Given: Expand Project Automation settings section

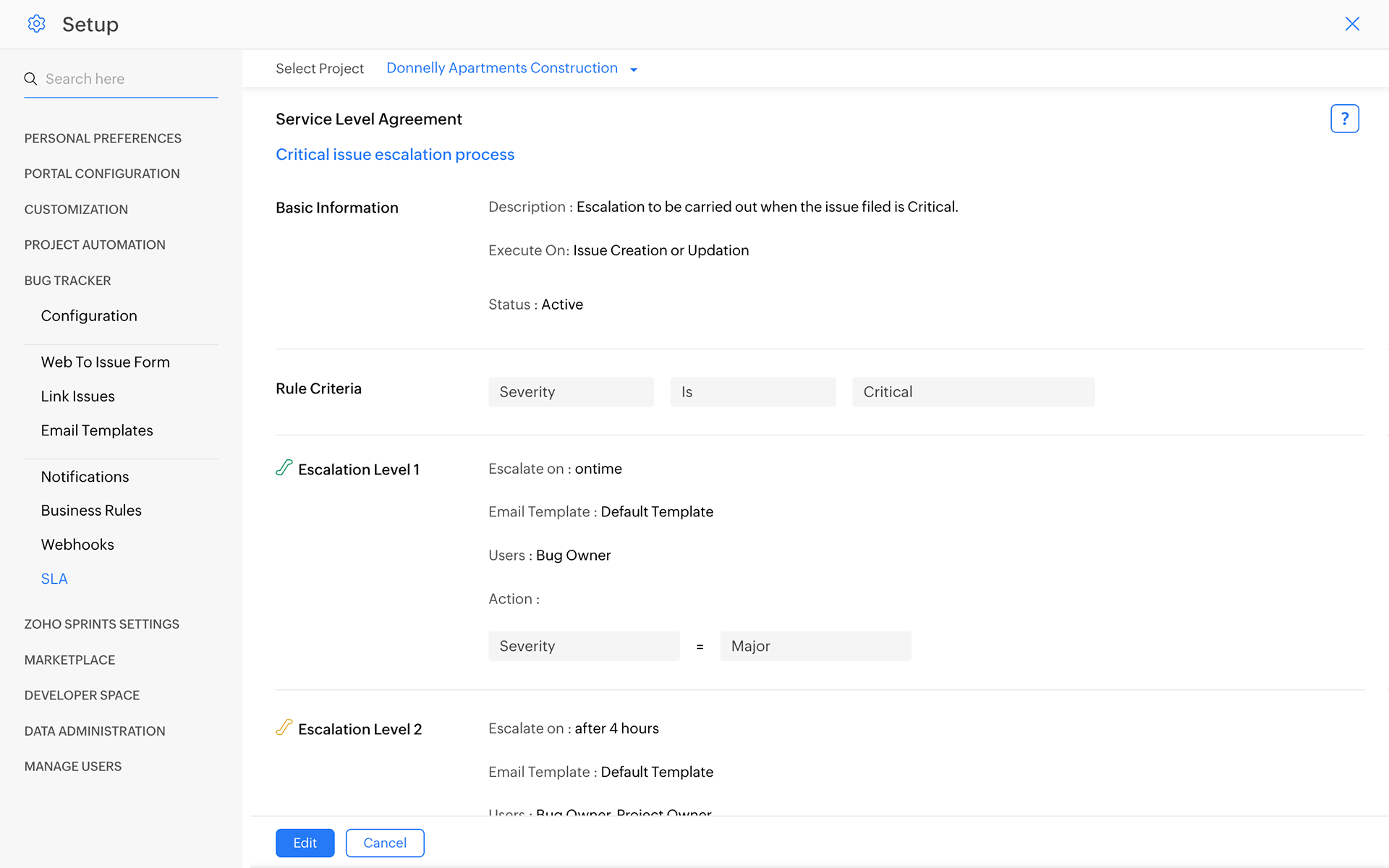Looking at the screenshot, I should click(x=95, y=245).
